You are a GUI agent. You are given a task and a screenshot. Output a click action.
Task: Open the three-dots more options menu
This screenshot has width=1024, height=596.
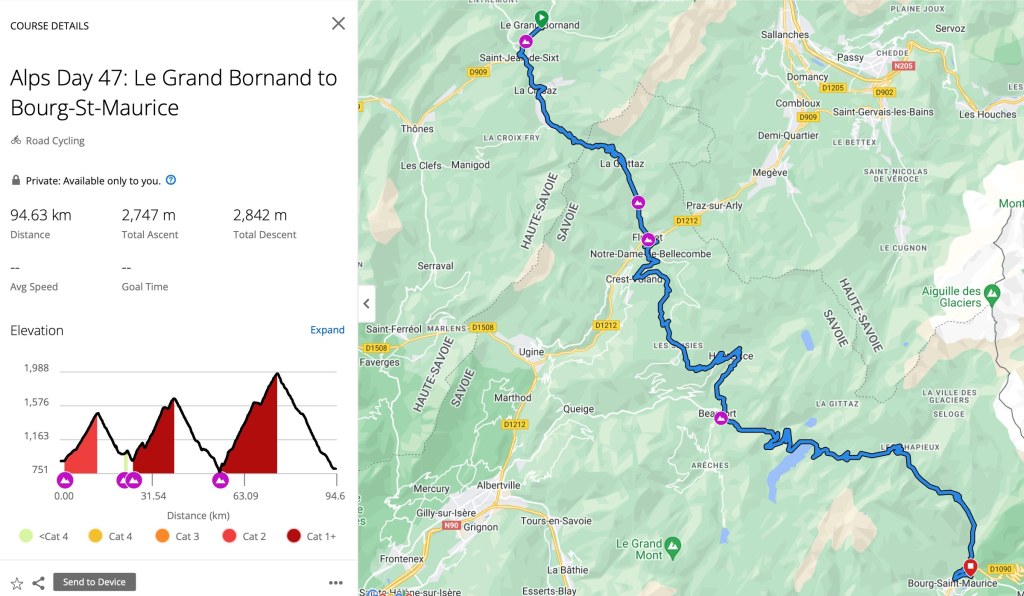tap(336, 583)
